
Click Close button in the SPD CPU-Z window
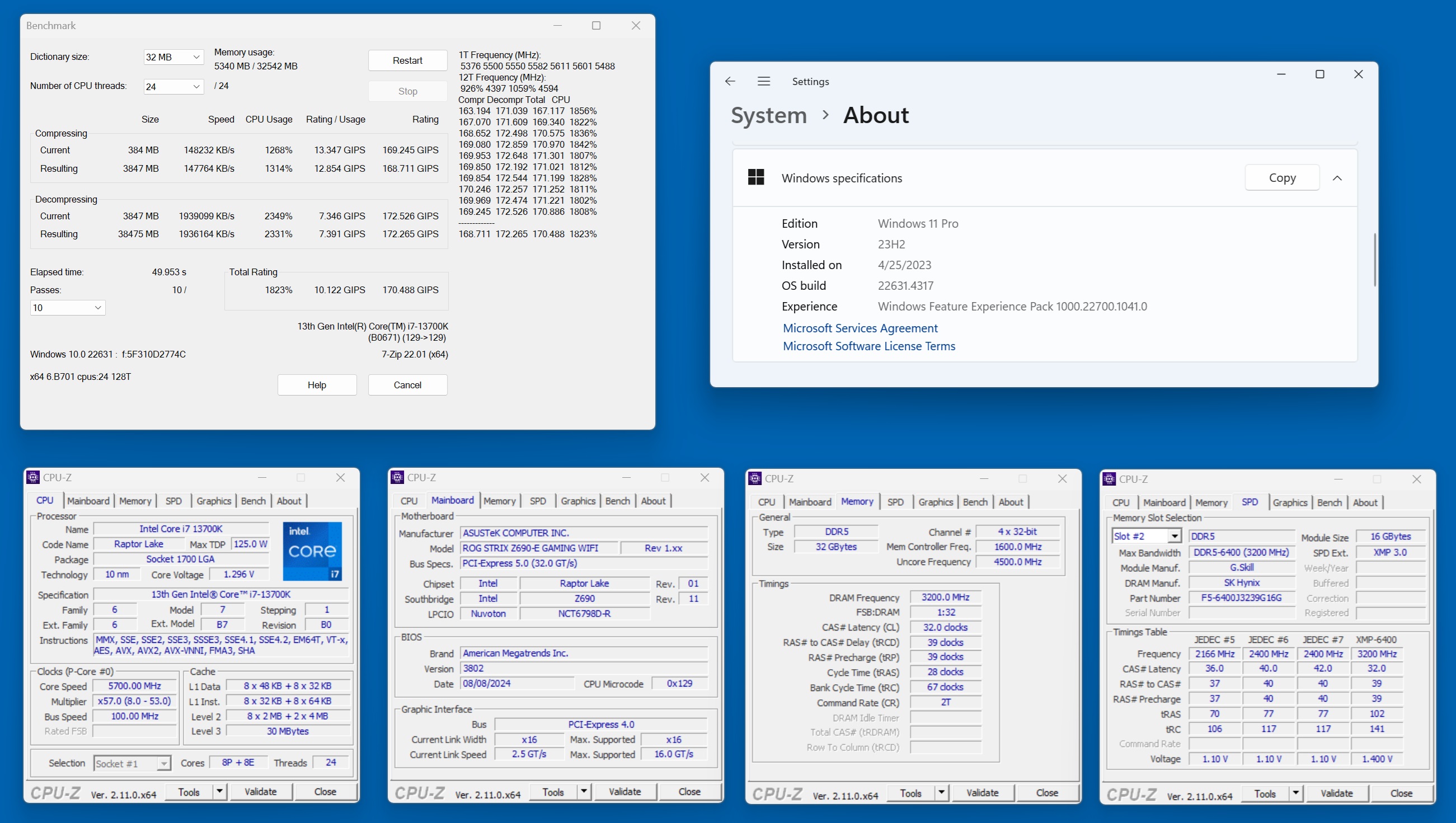click(1401, 793)
